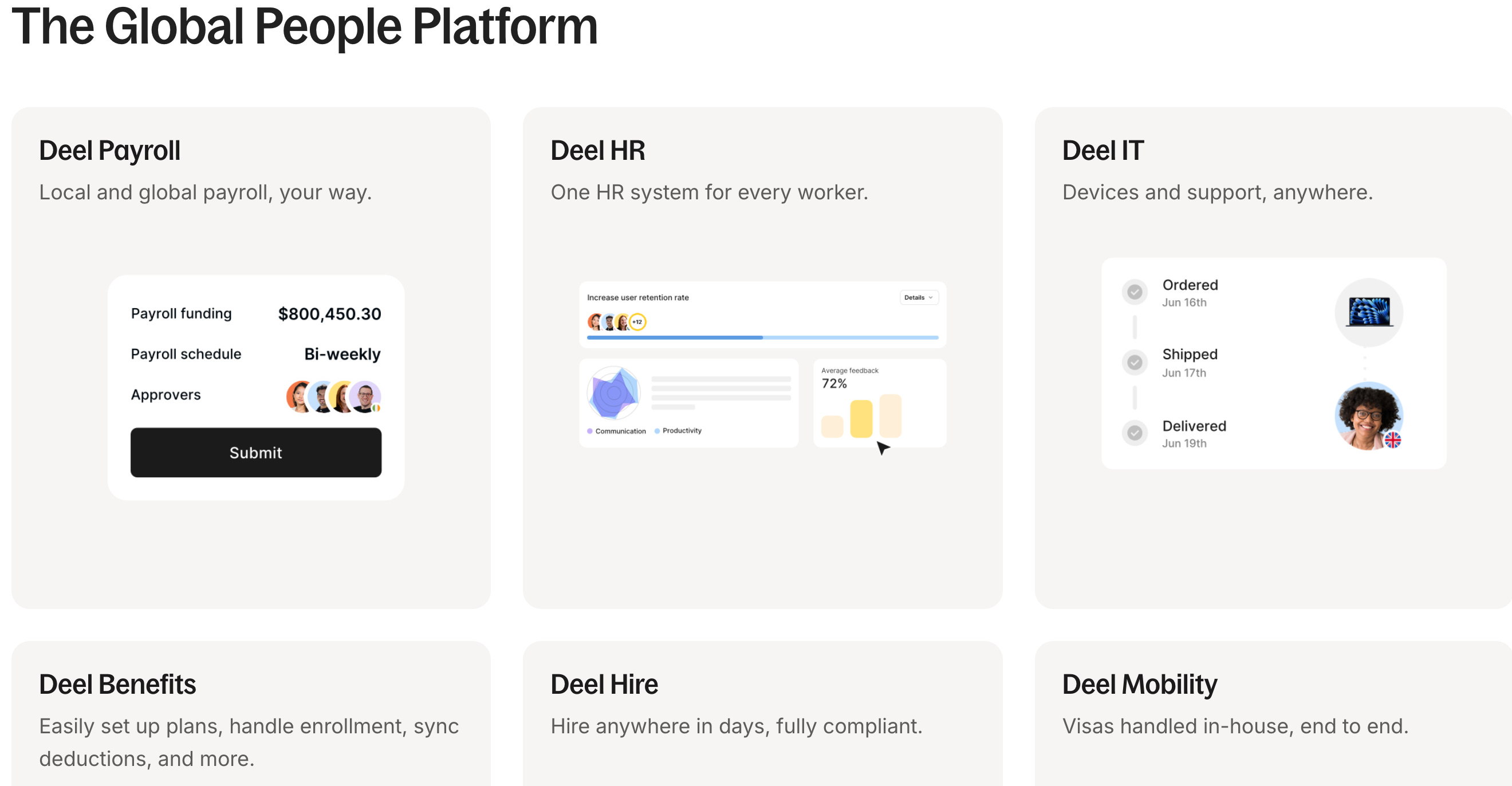Click the $800,450.30 payroll funding amount
1512x786 pixels.
tap(329, 314)
